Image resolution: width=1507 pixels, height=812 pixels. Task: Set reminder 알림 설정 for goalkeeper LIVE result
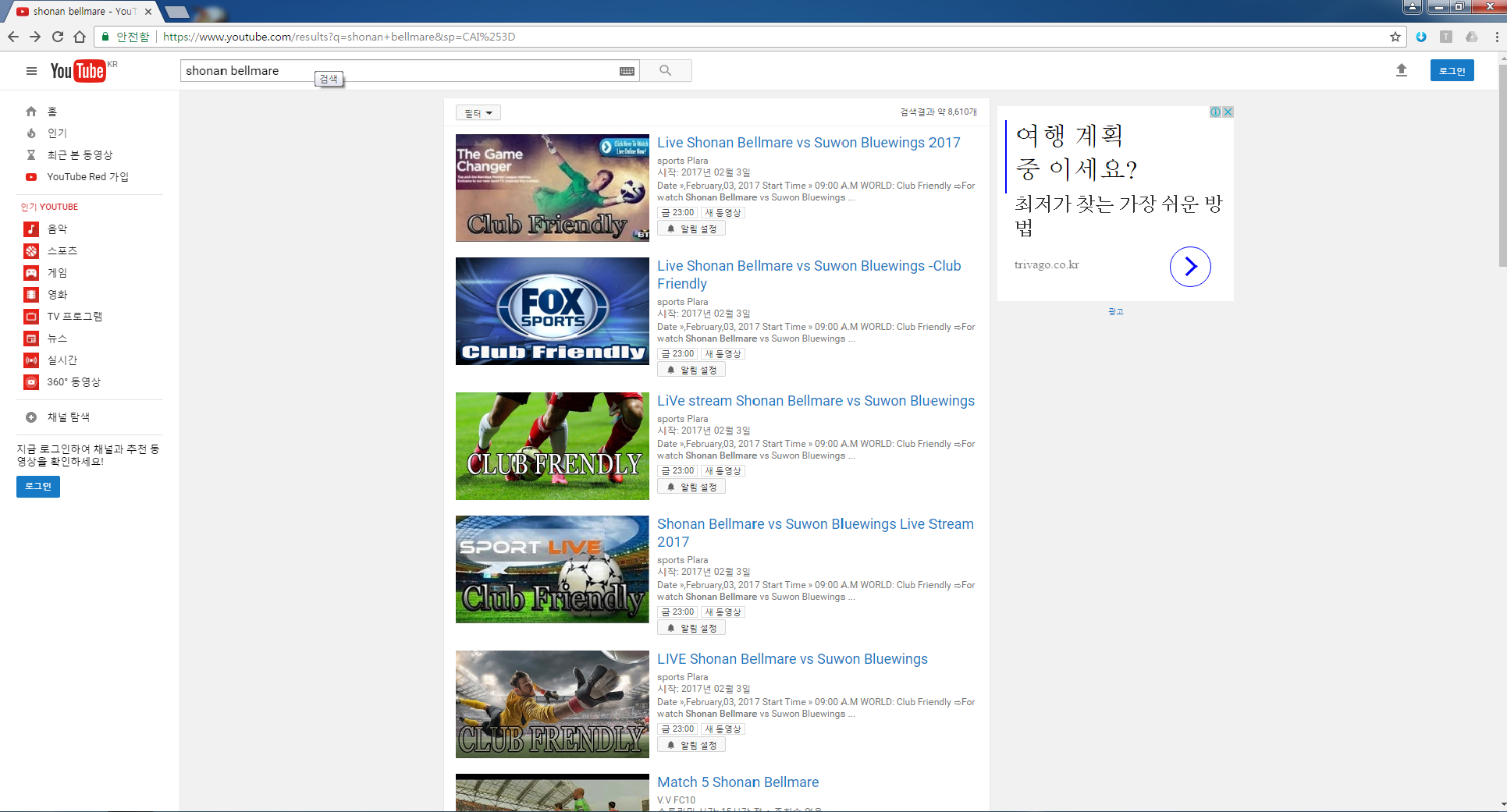click(691, 745)
